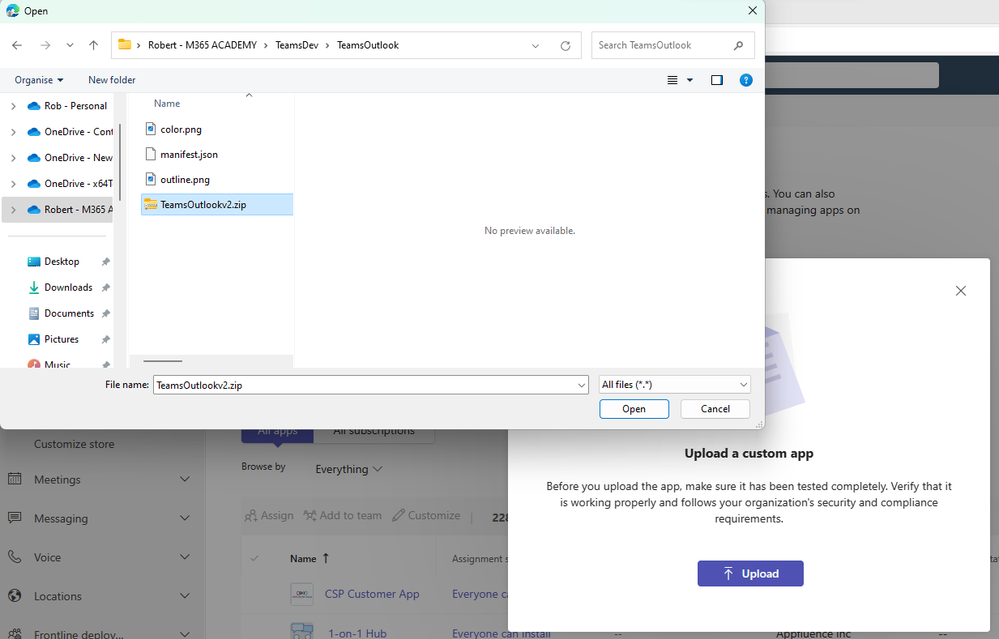Open the Browse by Everything dropdown

point(349,469)
